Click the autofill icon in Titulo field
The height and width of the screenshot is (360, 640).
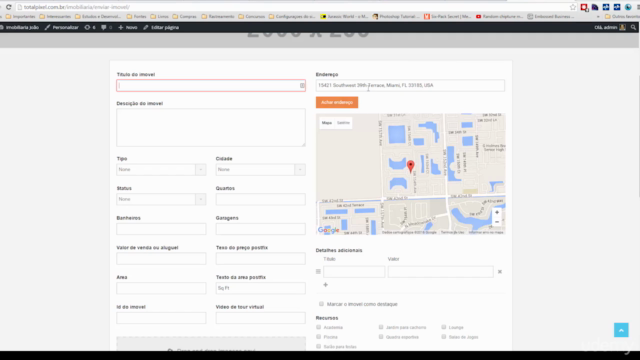(302, 85)
